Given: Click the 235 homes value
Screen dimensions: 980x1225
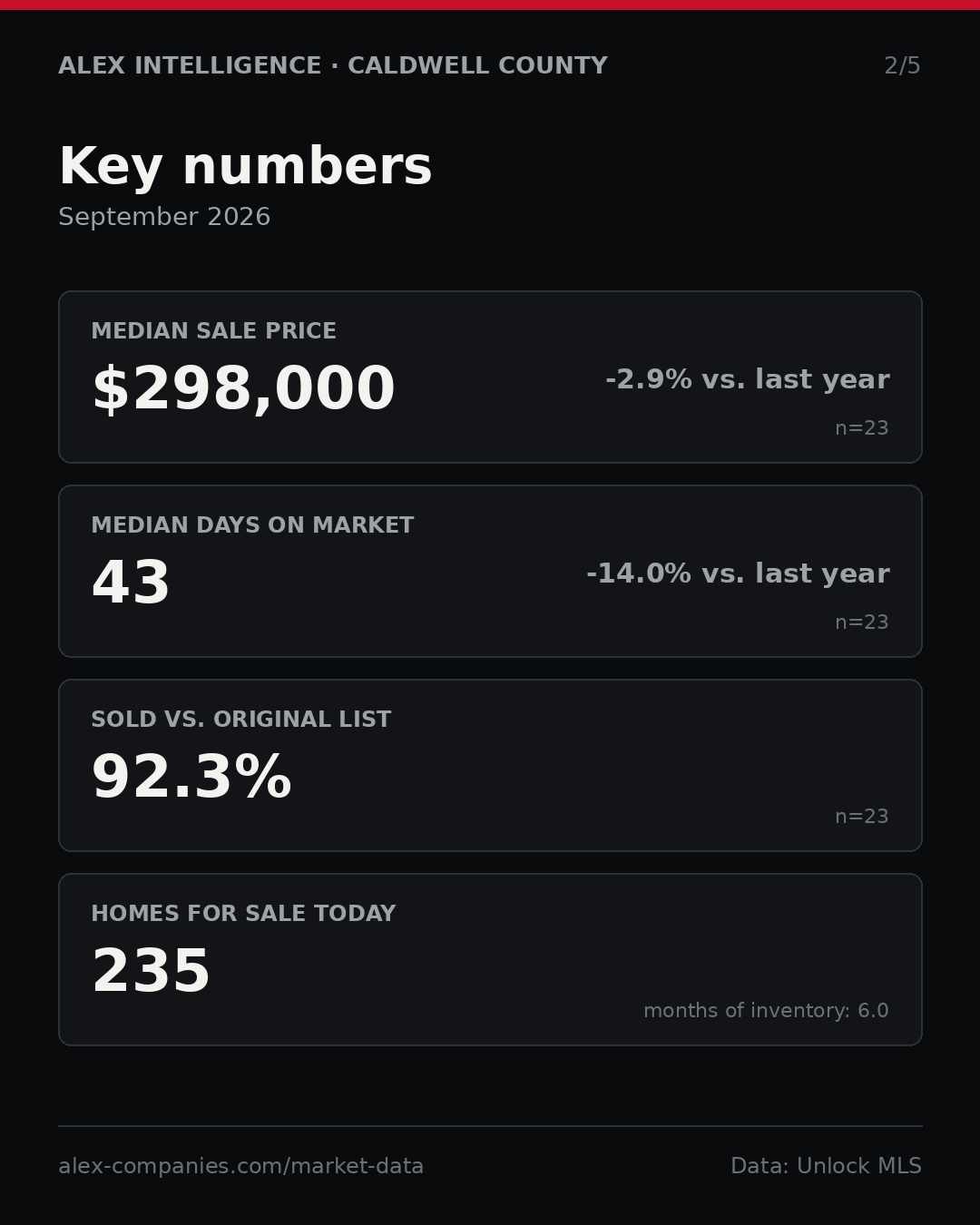Looking at the screenshot, I should (x=152, y=972).
